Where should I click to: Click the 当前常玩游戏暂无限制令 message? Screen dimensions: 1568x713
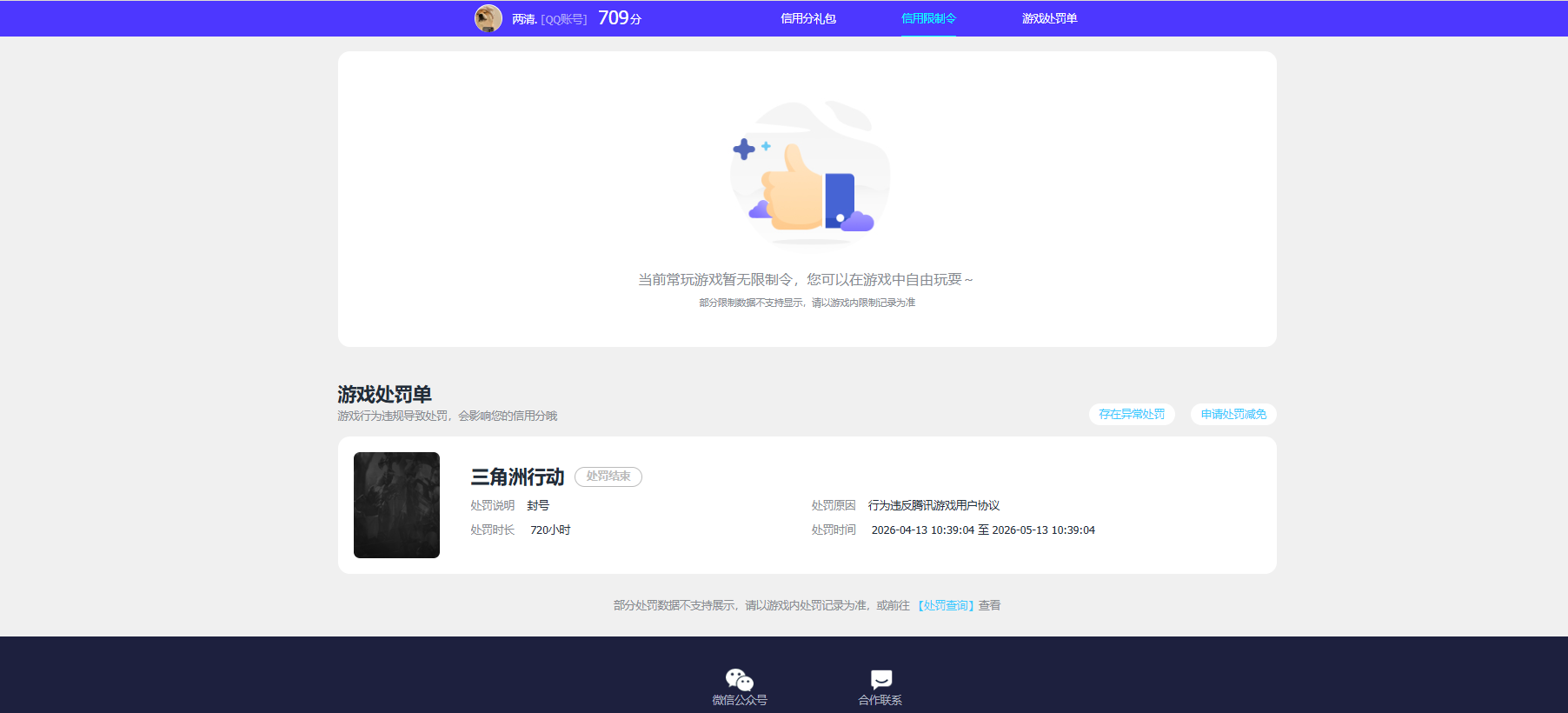coord(806,280)
